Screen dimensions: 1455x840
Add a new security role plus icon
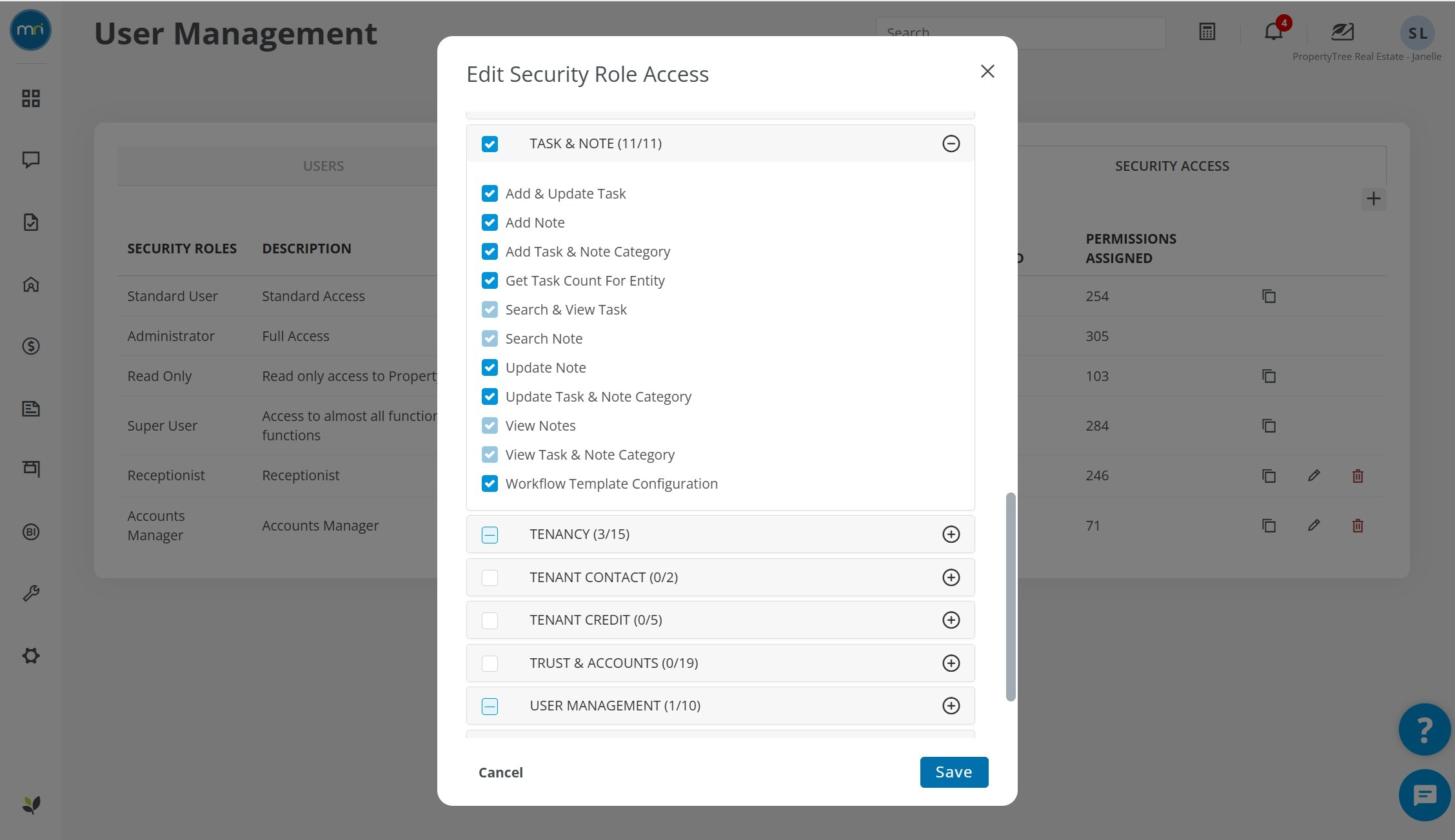(x=1374, y=199)
